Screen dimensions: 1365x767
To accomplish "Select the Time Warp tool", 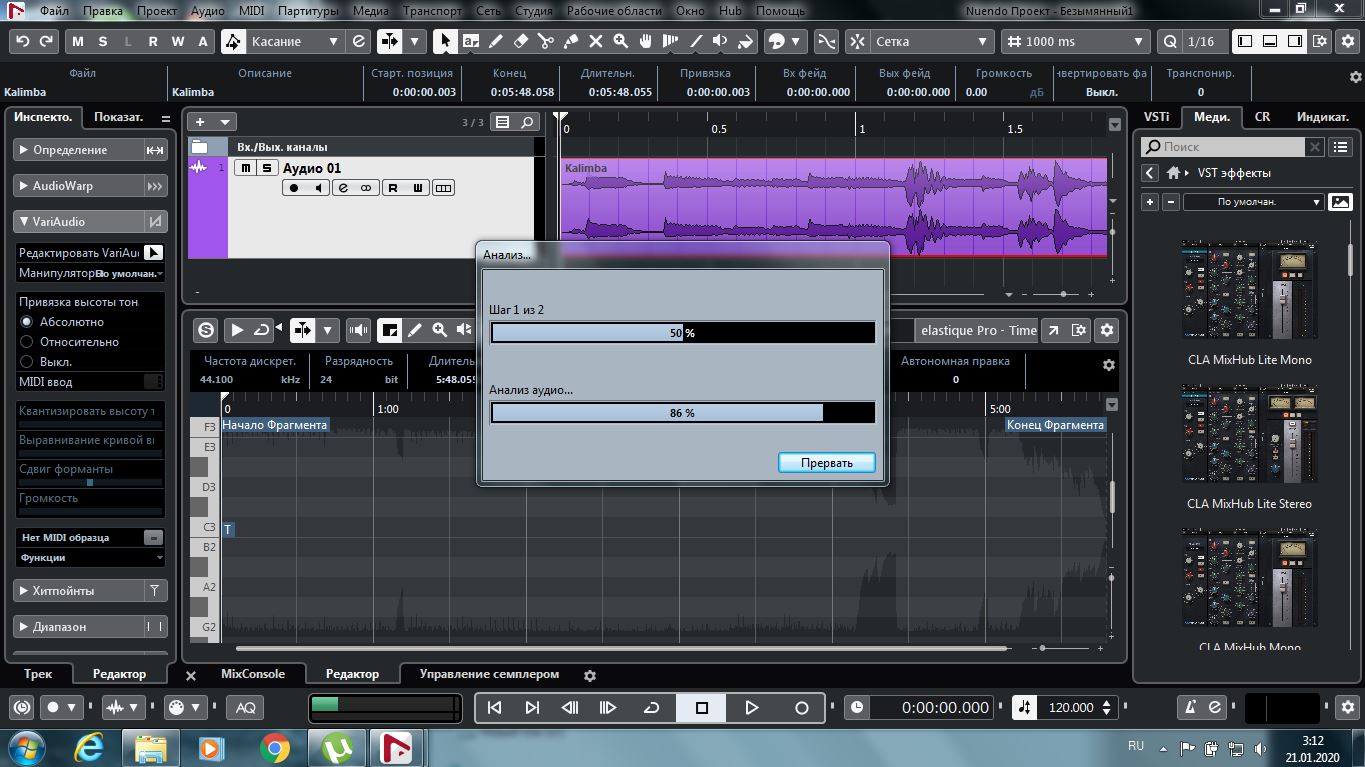I will click(671, 41).
